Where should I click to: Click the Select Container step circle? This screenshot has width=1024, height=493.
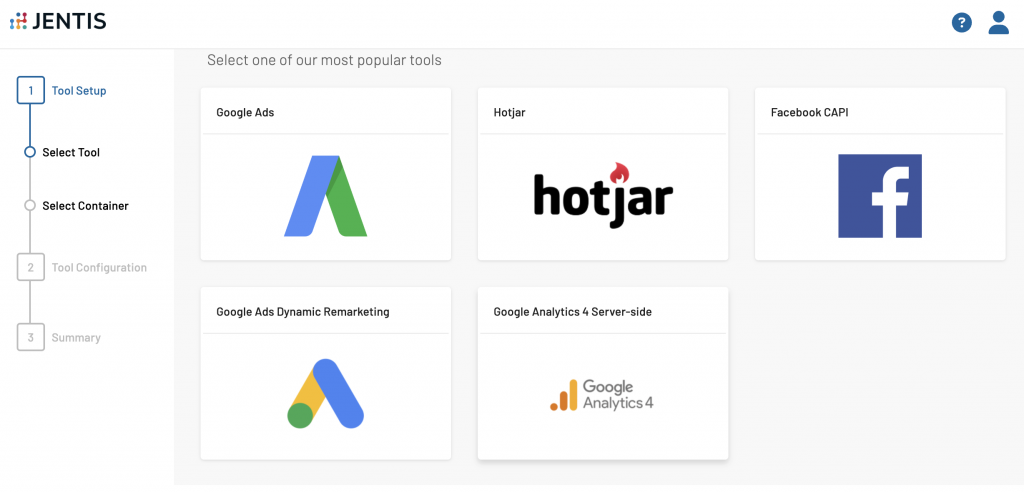30,206
